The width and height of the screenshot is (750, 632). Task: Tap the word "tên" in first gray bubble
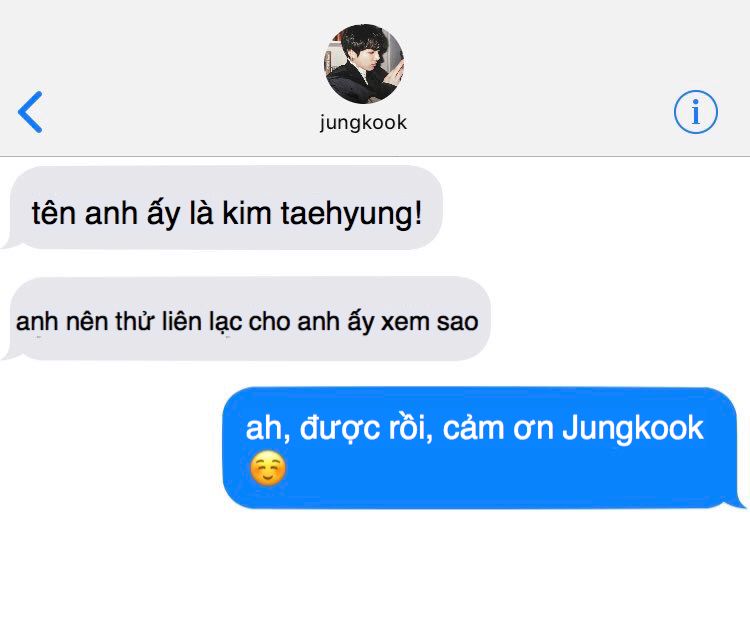coord(54,213)
